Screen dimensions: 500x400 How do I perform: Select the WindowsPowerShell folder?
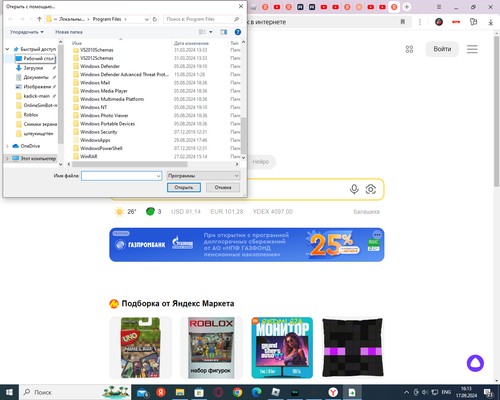pyautogui.click(x=101, y=148)
